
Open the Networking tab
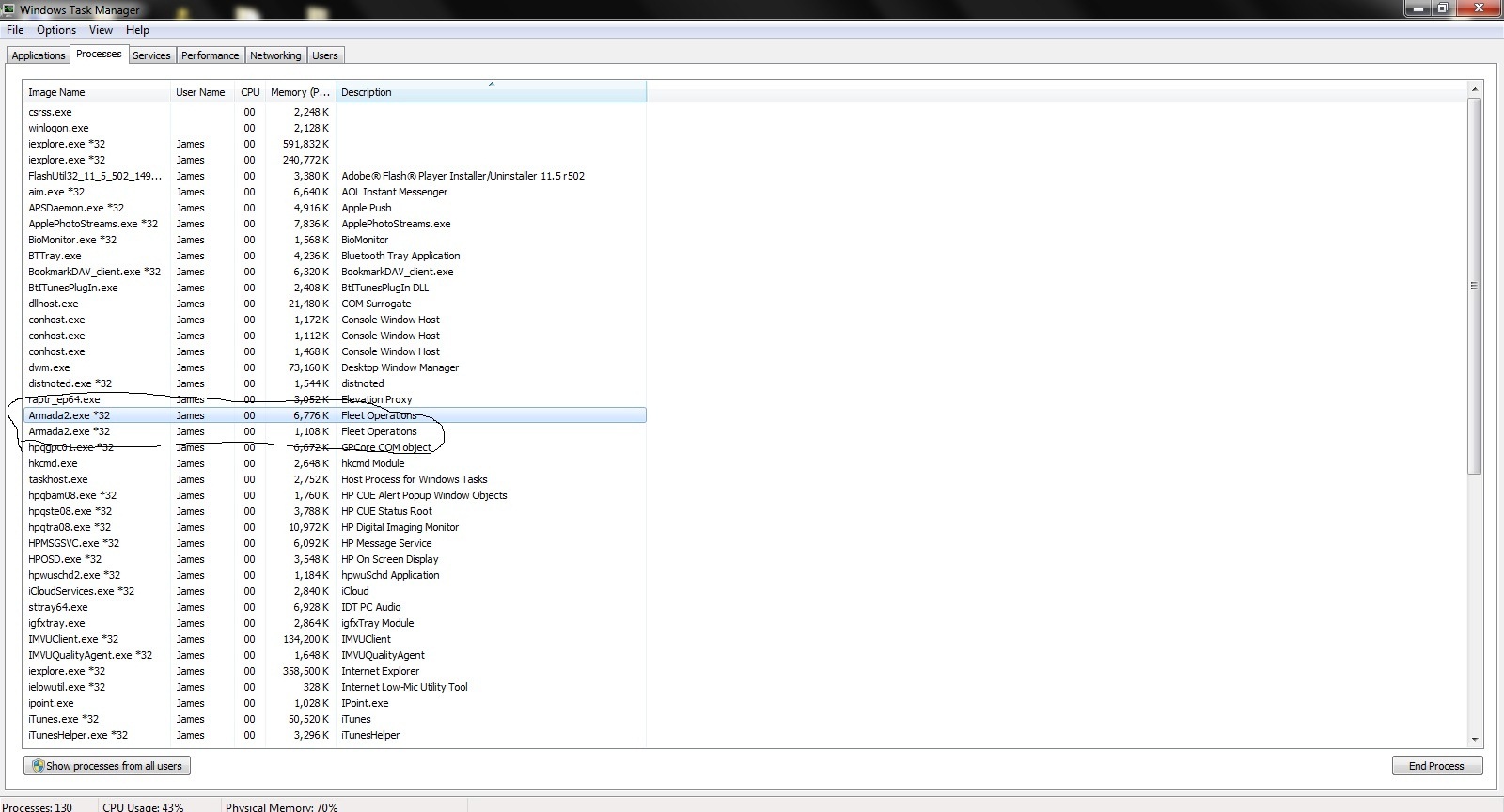coord(275,55)
